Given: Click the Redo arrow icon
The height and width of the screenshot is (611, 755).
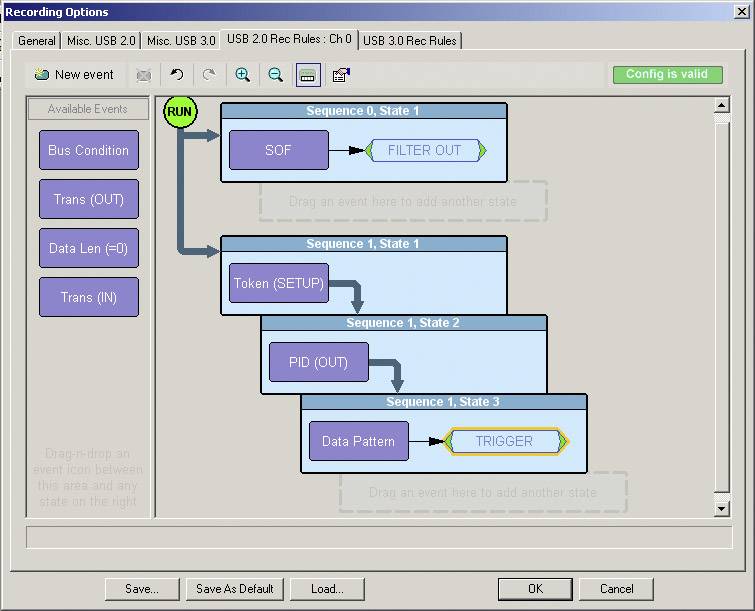Looking at the screenshot, I should click(x=209, y=75).
